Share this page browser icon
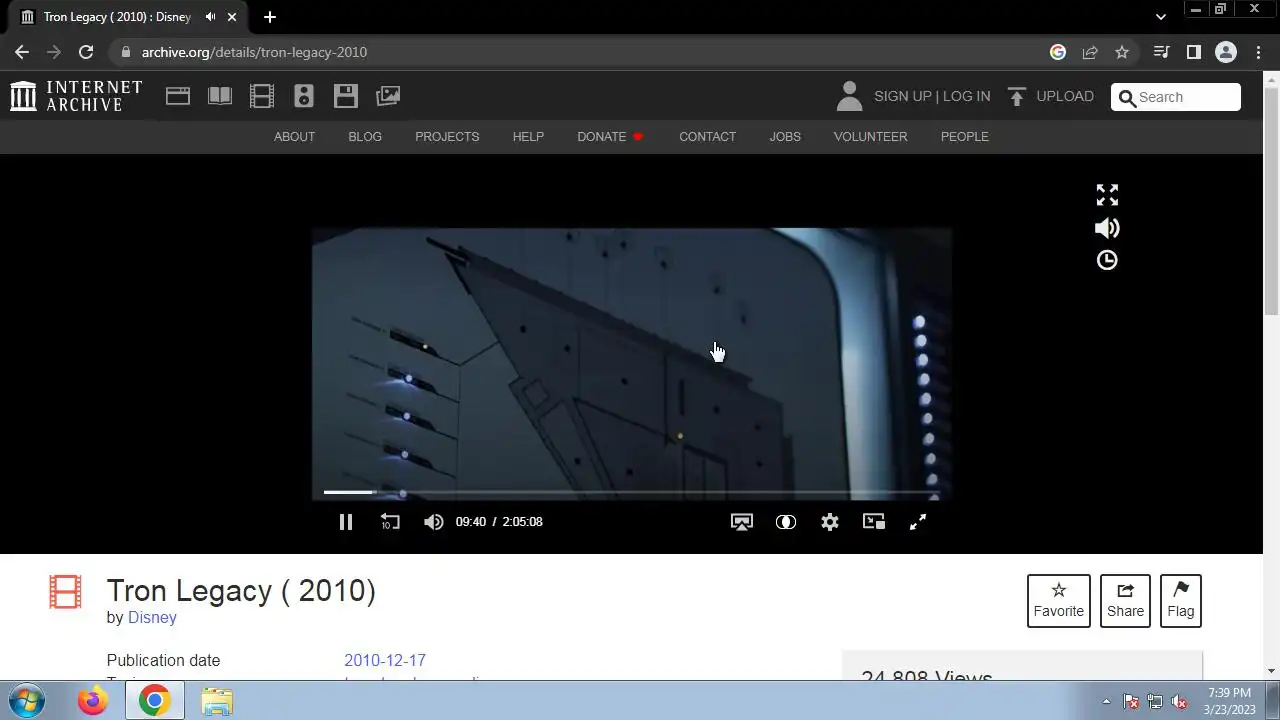Viewport: 1280px width, 720px height. pos(1090,52)
